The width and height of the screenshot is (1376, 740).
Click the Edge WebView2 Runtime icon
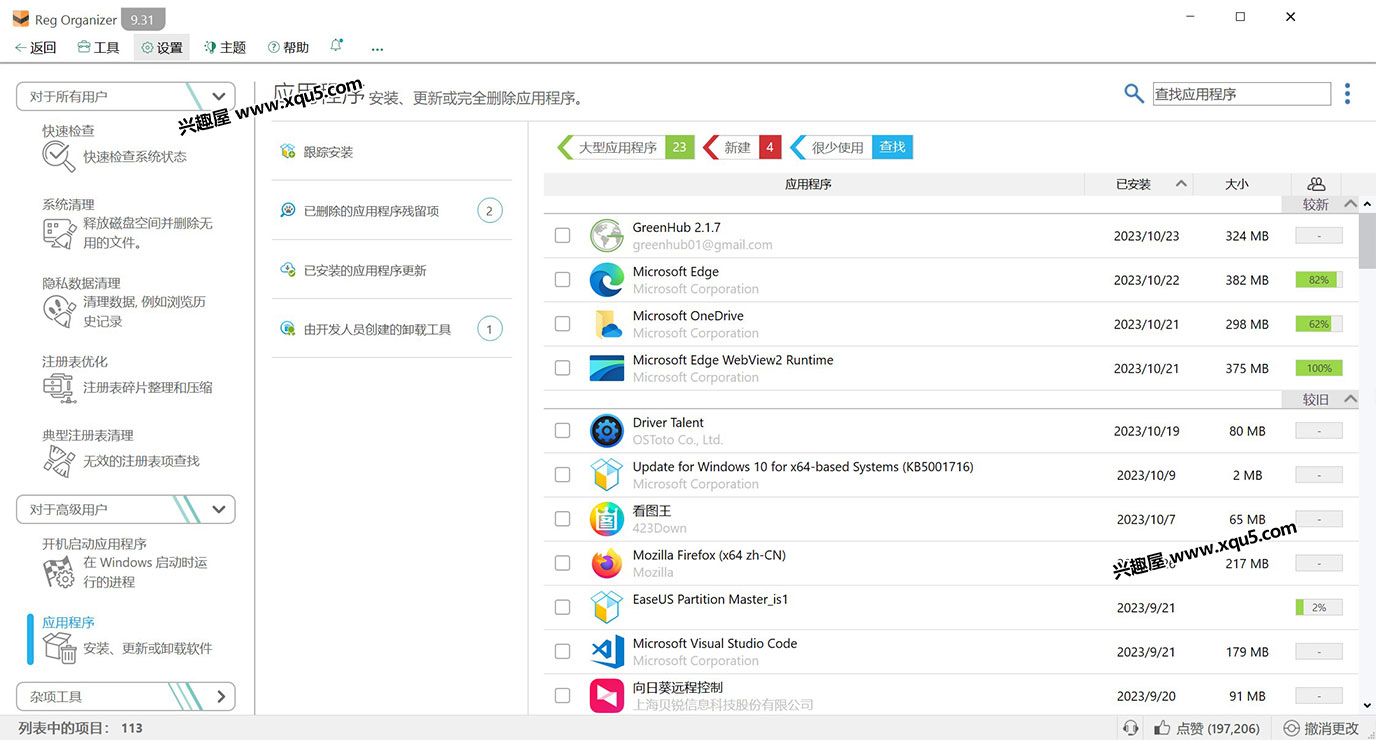tap(607, 368)
